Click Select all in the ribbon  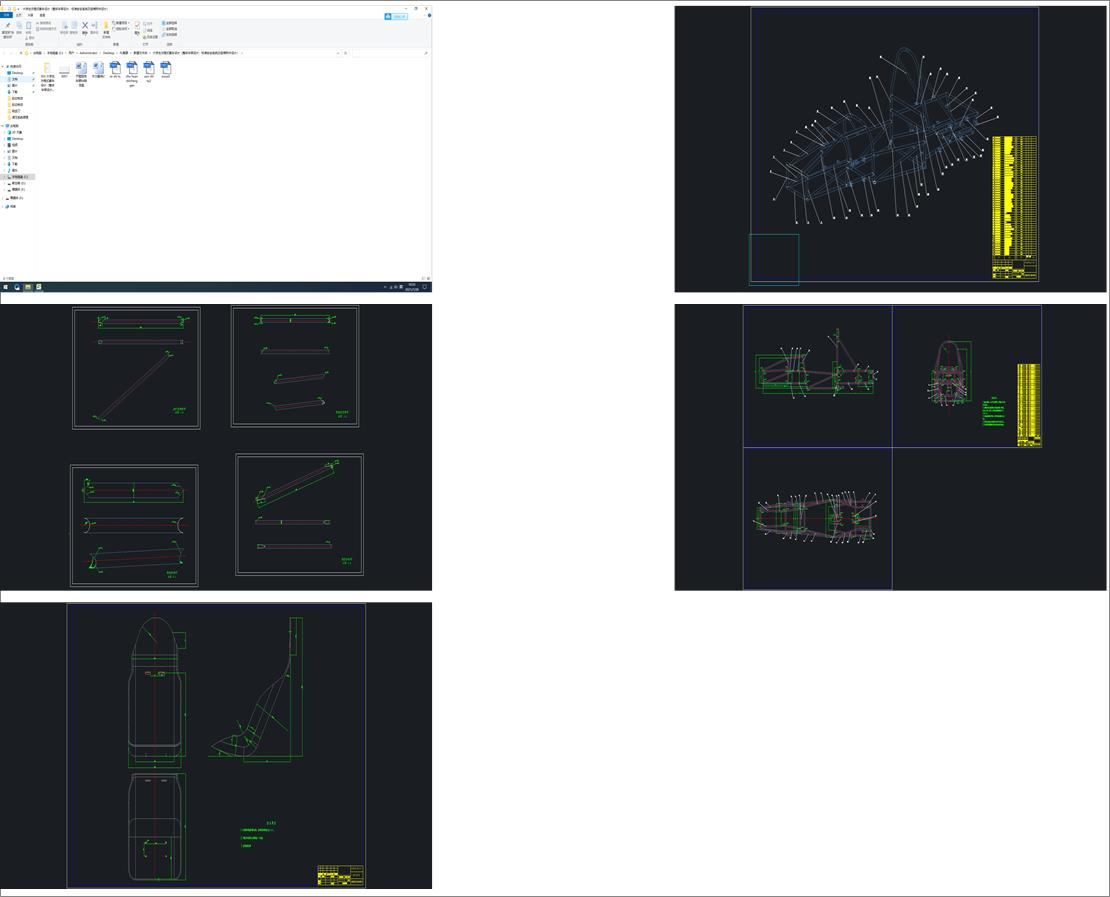point(169,23)
